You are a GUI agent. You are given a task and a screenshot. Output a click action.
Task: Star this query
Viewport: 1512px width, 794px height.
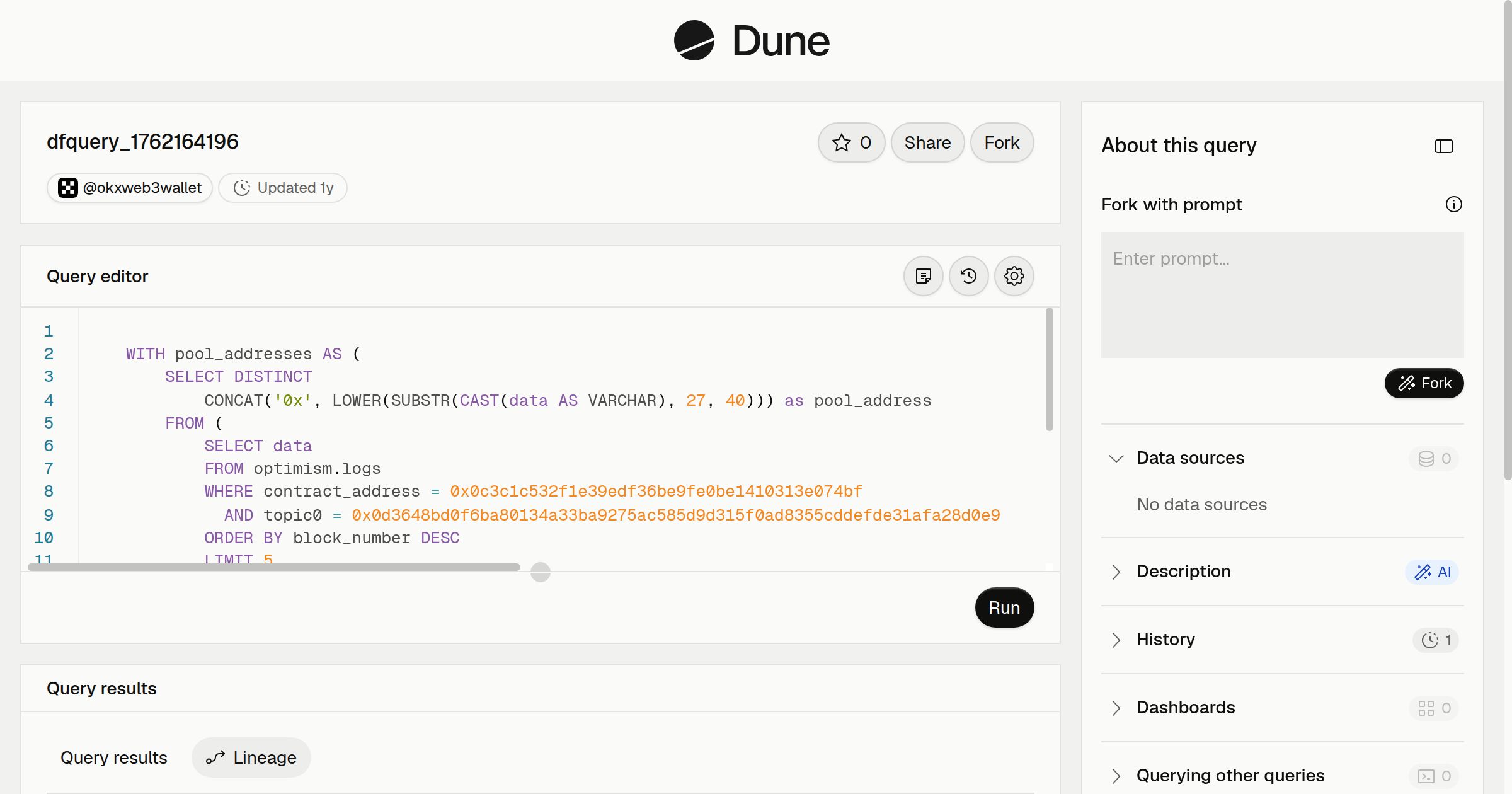(851, 142)
